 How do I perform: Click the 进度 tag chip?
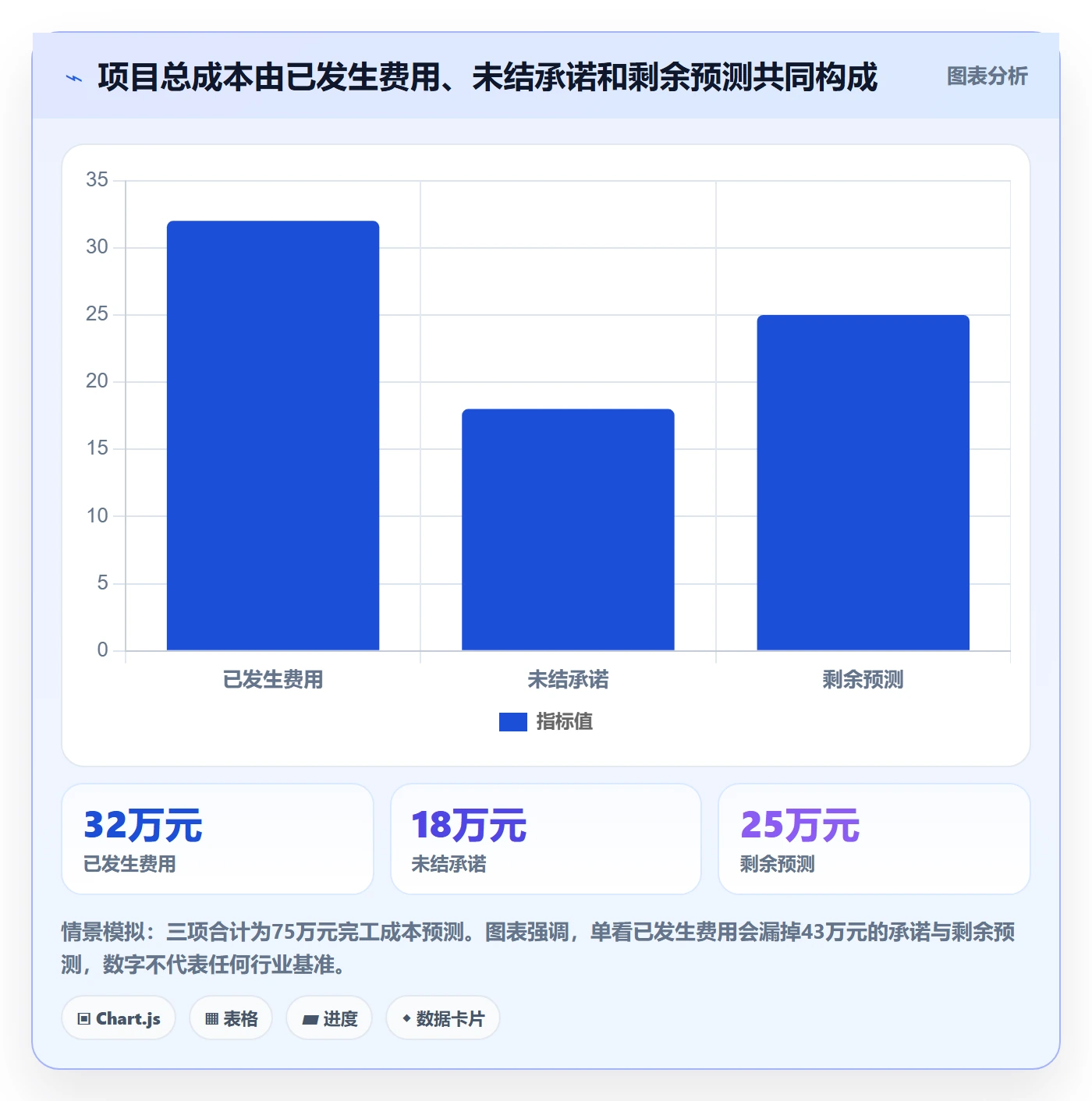[329, 1018]
